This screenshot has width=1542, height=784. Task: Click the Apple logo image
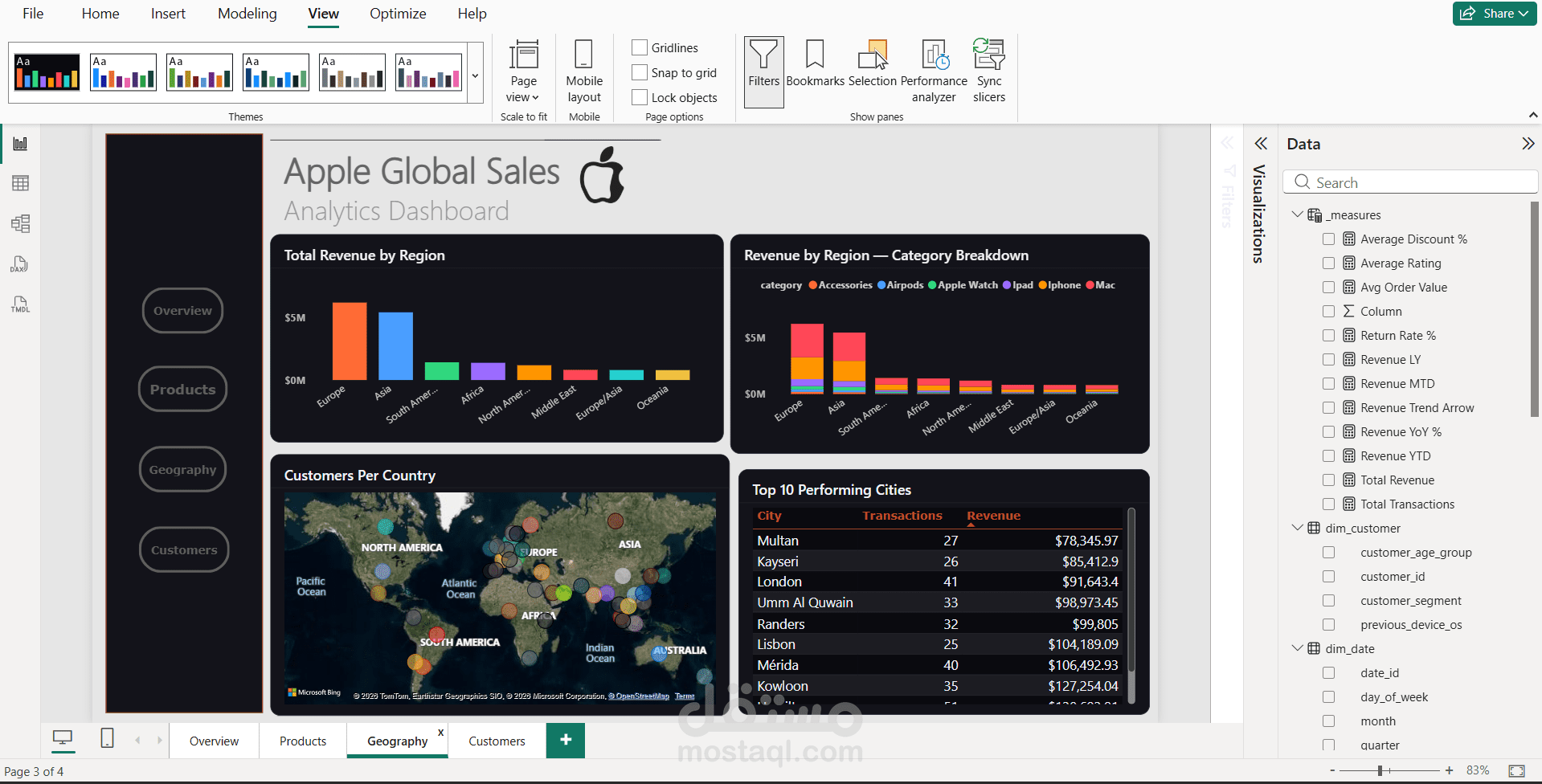click(602, 175)
